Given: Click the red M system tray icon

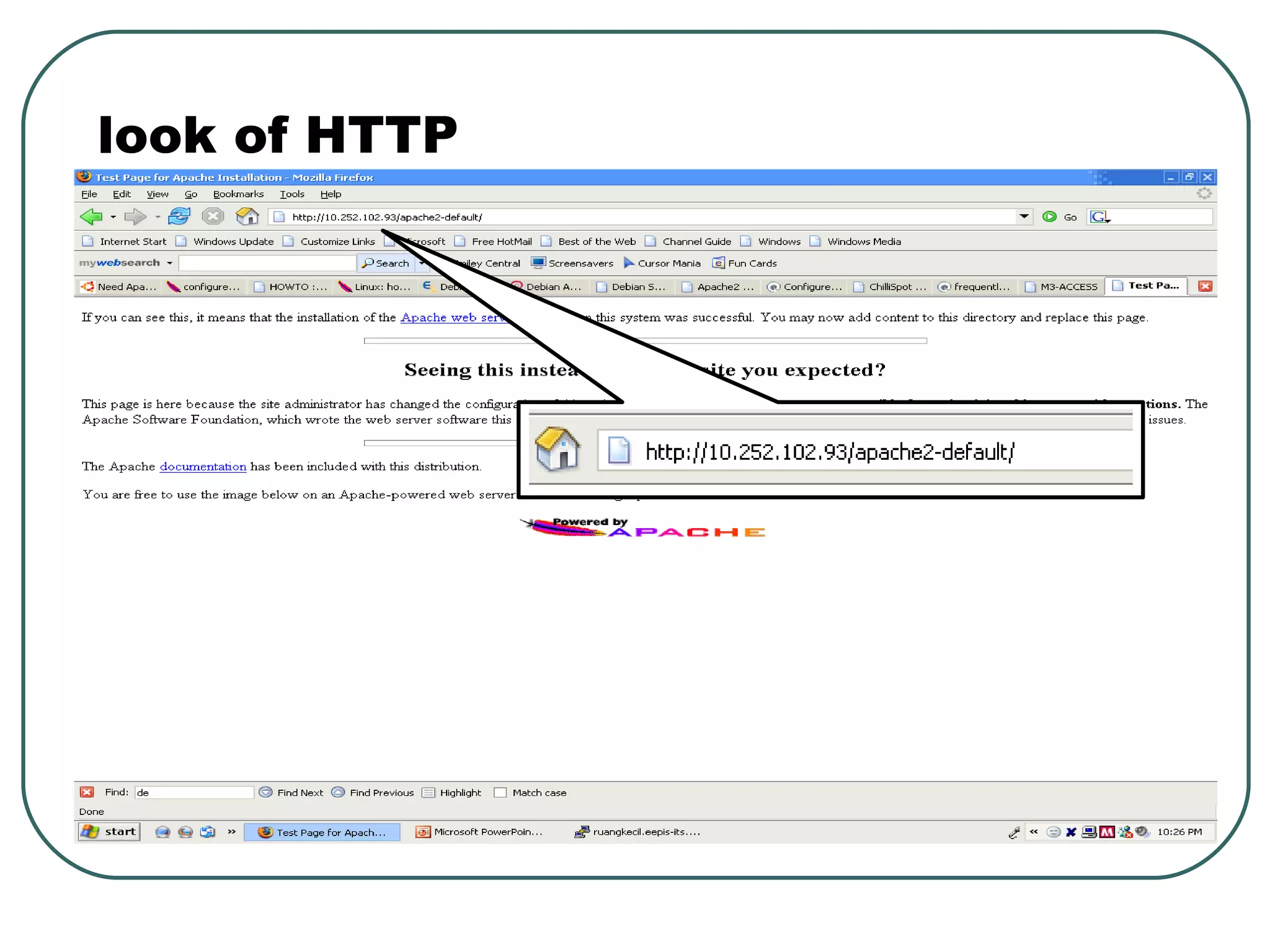Looking at the screenshot, I should click(x=1106, y=832).
